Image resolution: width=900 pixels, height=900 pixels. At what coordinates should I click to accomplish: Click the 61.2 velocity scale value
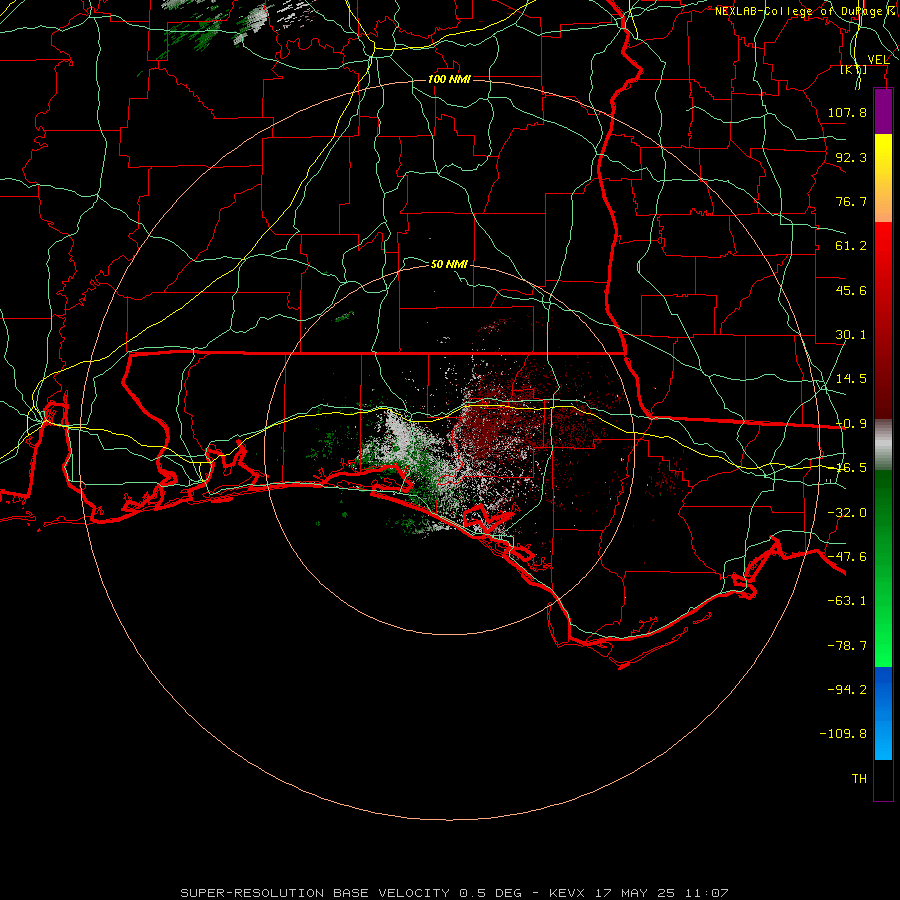click(x=851, y=246)
